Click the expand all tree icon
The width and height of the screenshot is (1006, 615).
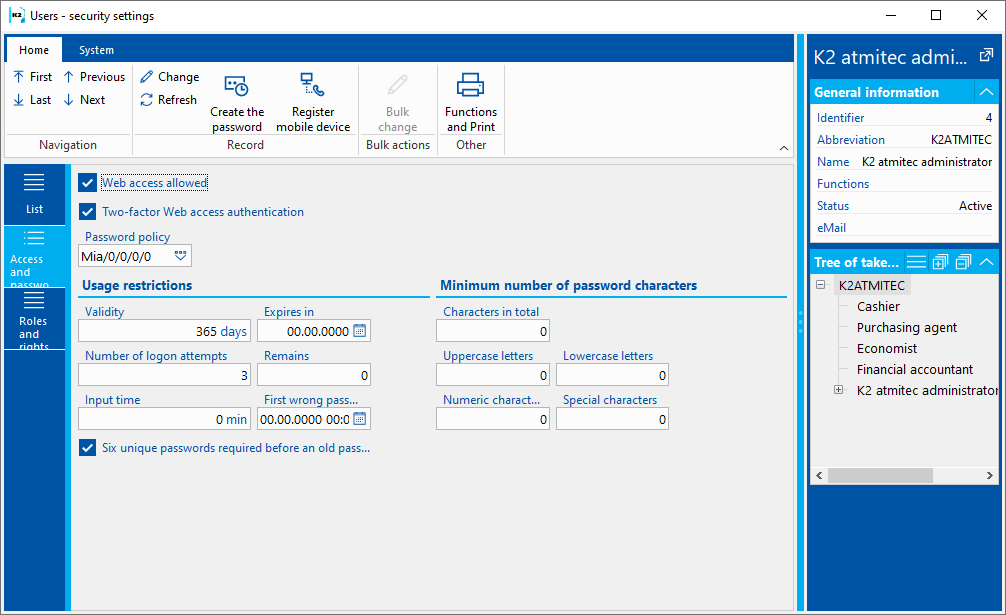pyautogui.click(x=941, y=262)
